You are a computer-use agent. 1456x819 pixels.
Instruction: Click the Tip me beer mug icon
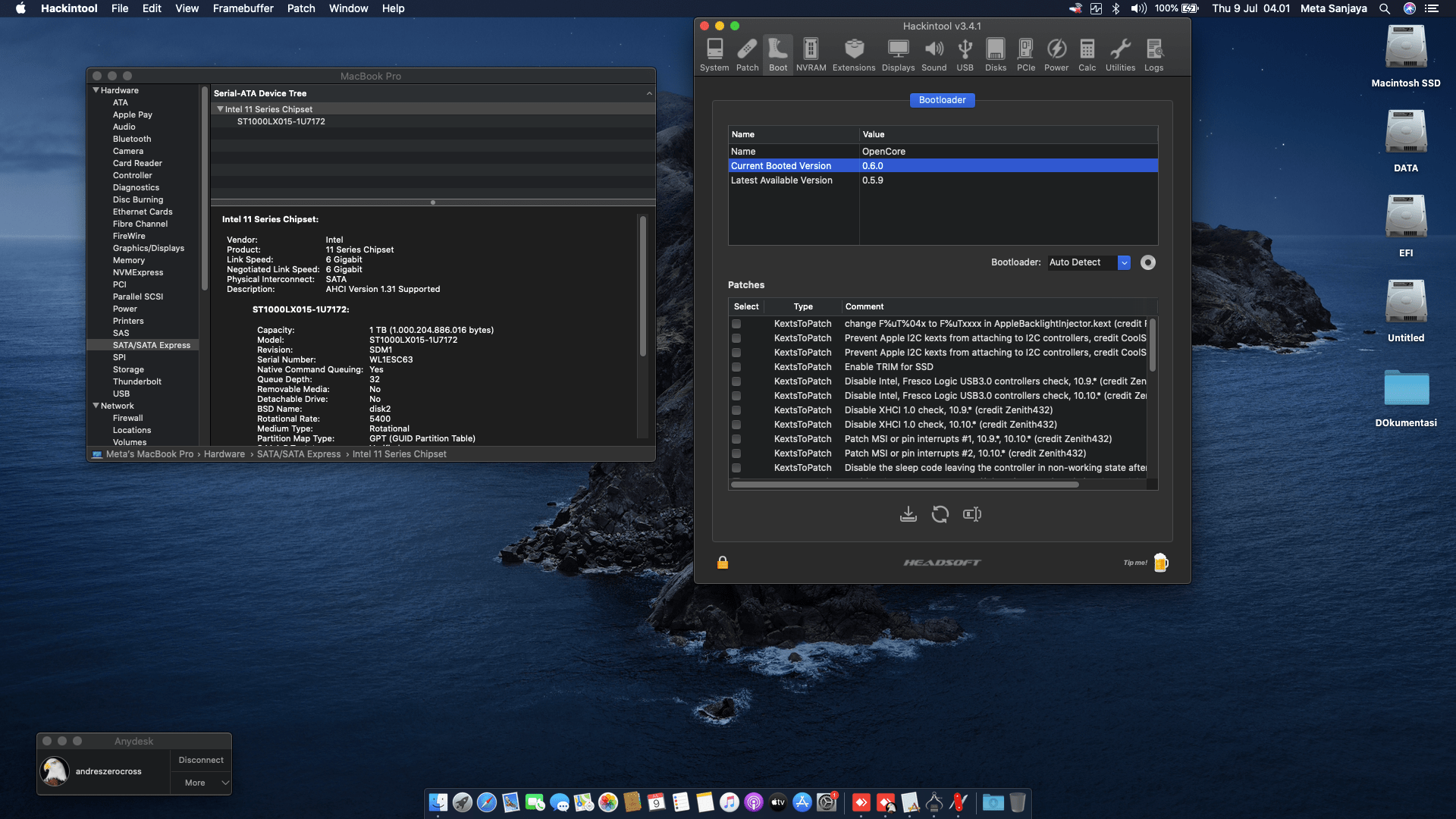point(1160,562)
